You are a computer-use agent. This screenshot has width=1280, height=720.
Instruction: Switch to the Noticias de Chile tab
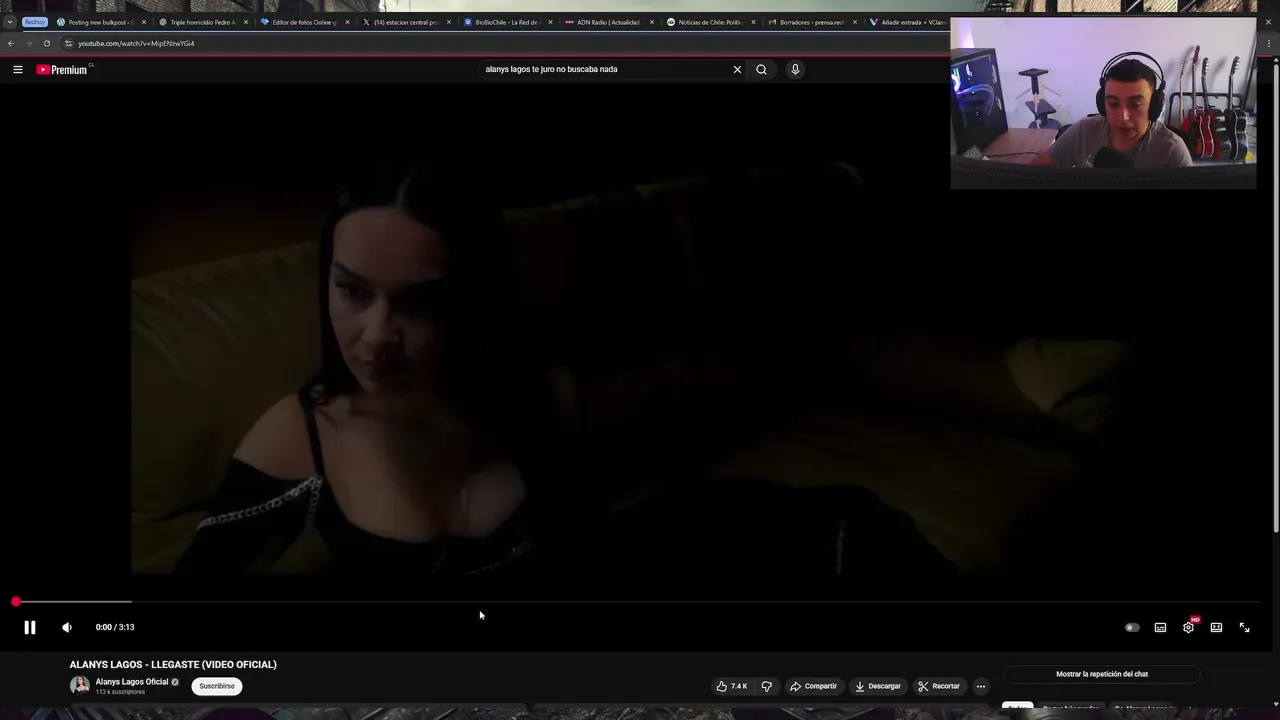click(x=710, y=22)
